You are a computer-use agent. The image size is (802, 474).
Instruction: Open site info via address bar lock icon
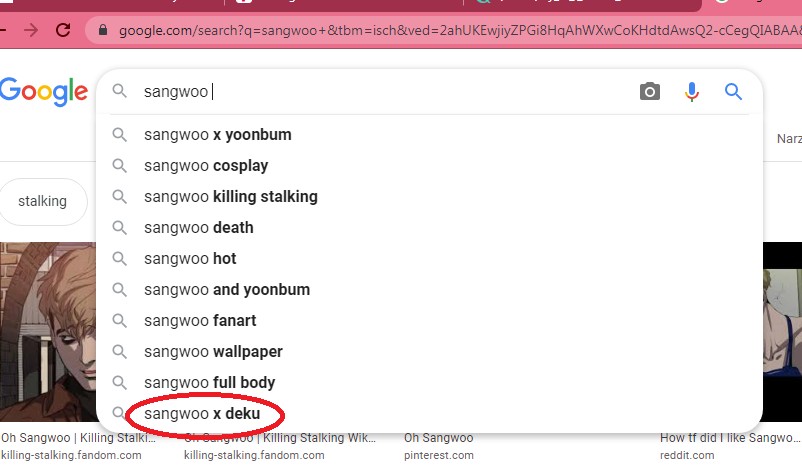(x=103, y=30)
